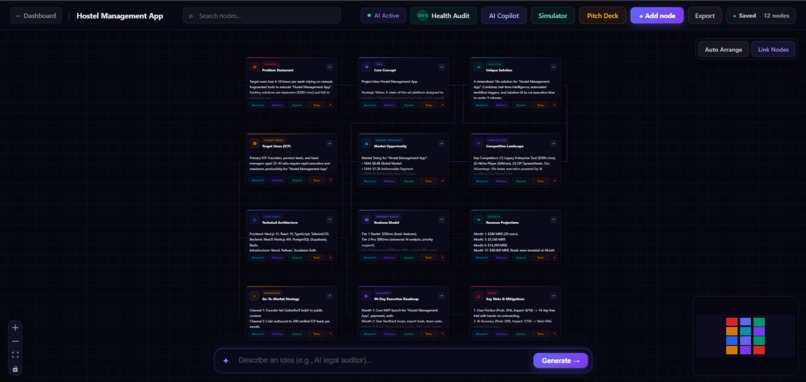Collapse the Target Users (ICP) node
The height and width of the screenshot is (382, 806).
pos(329,143)
